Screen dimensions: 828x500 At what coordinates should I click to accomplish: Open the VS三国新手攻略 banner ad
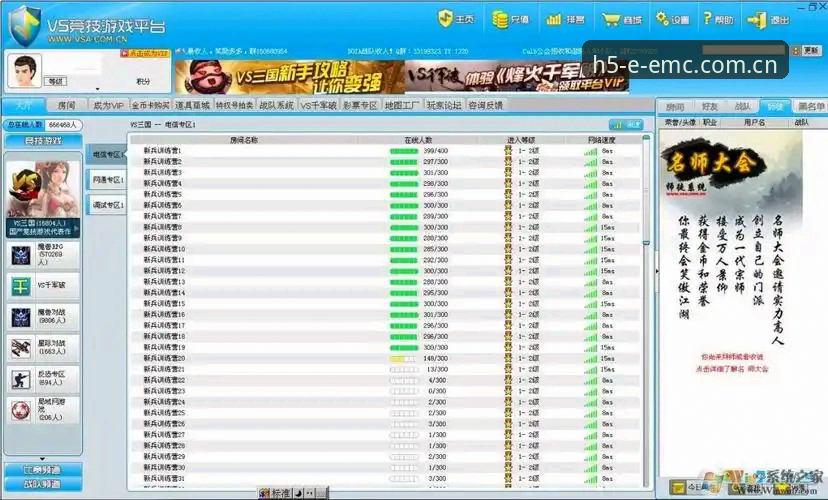point(290,77)
